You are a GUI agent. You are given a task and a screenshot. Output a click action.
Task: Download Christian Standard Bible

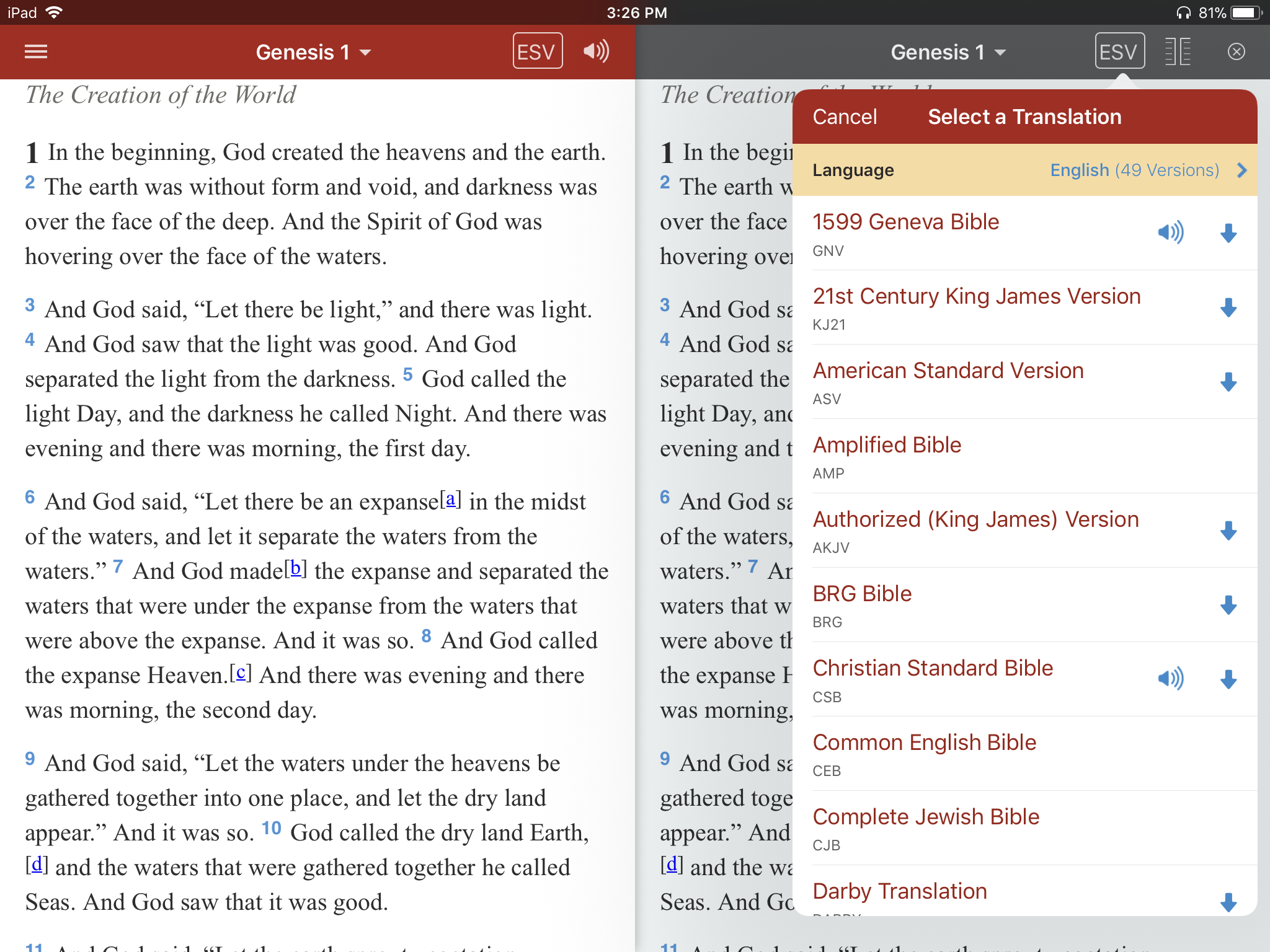1228,680
